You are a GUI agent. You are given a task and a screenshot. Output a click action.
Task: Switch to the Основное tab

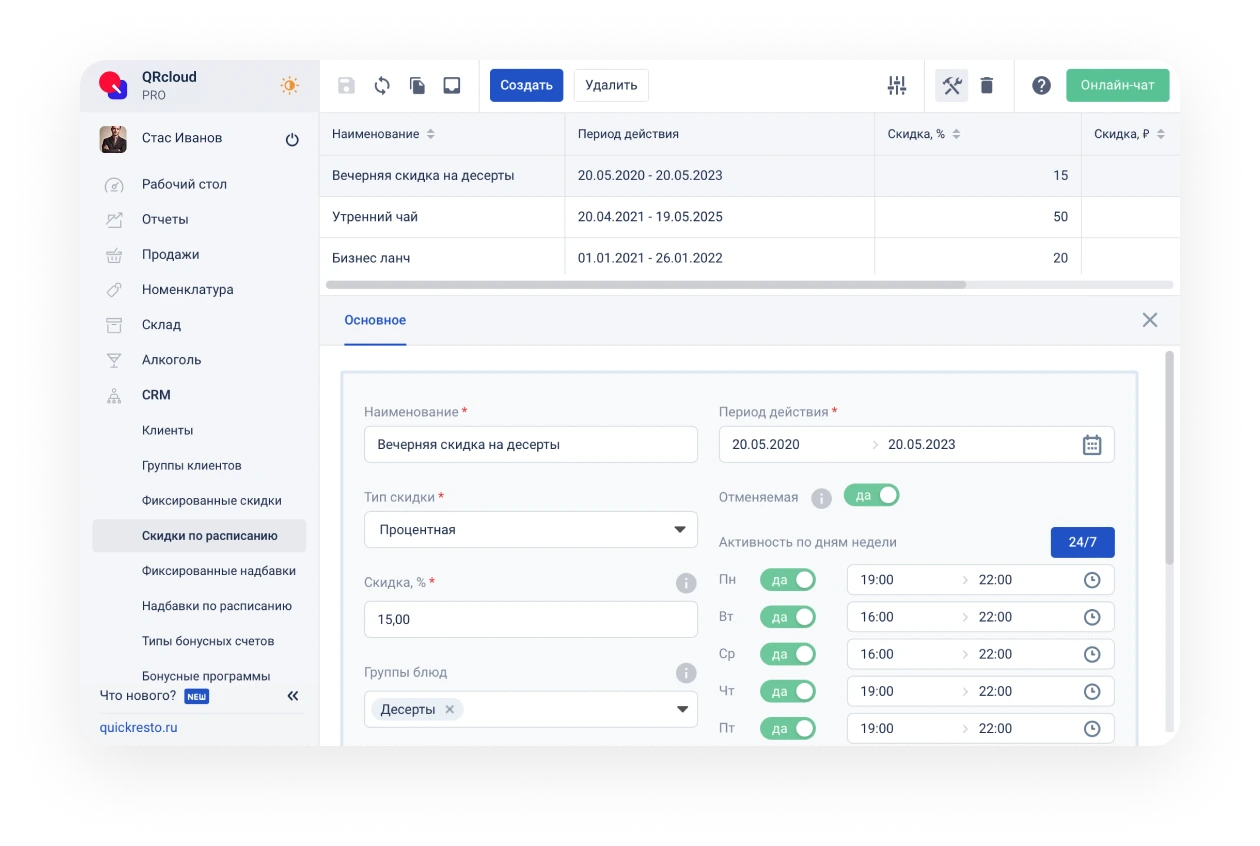(x=375, y=320)
